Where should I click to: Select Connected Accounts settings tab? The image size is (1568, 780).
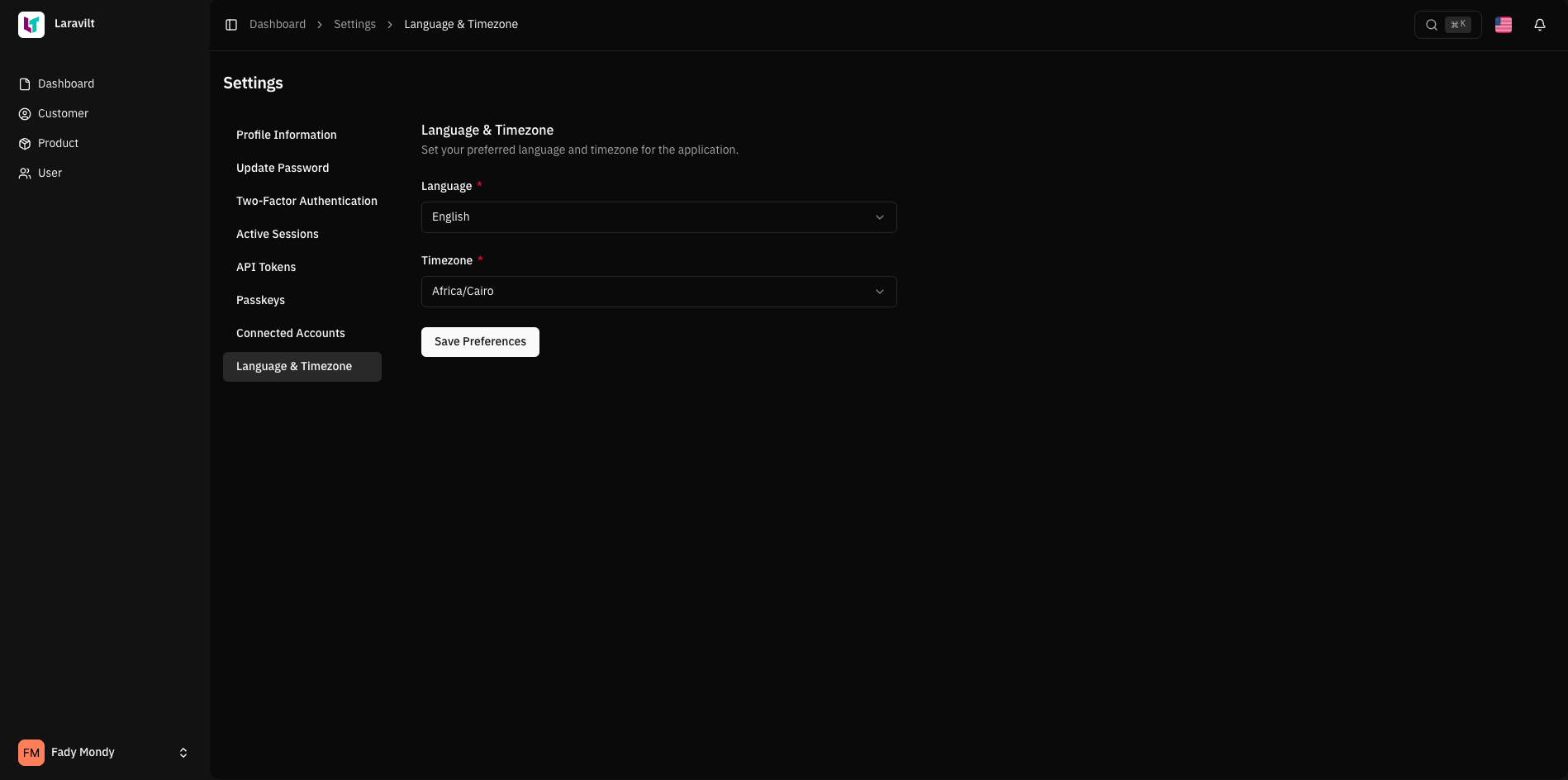(302, 334)
